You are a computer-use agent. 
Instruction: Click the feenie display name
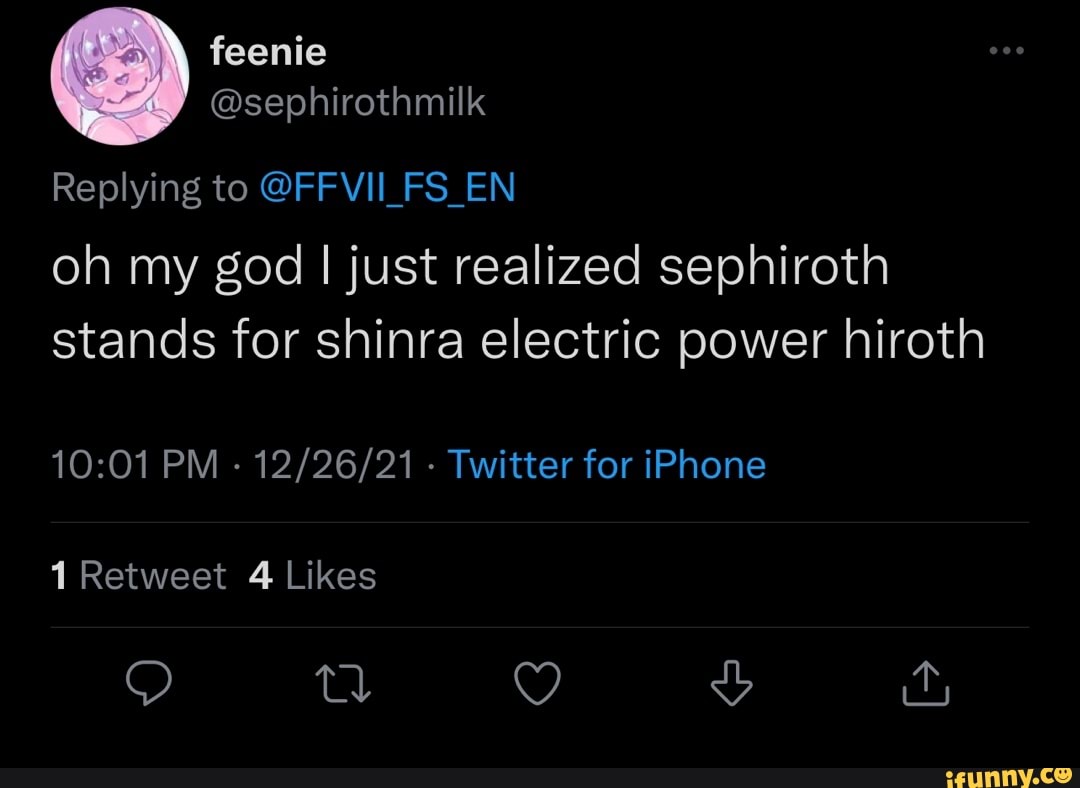point(268,51)
